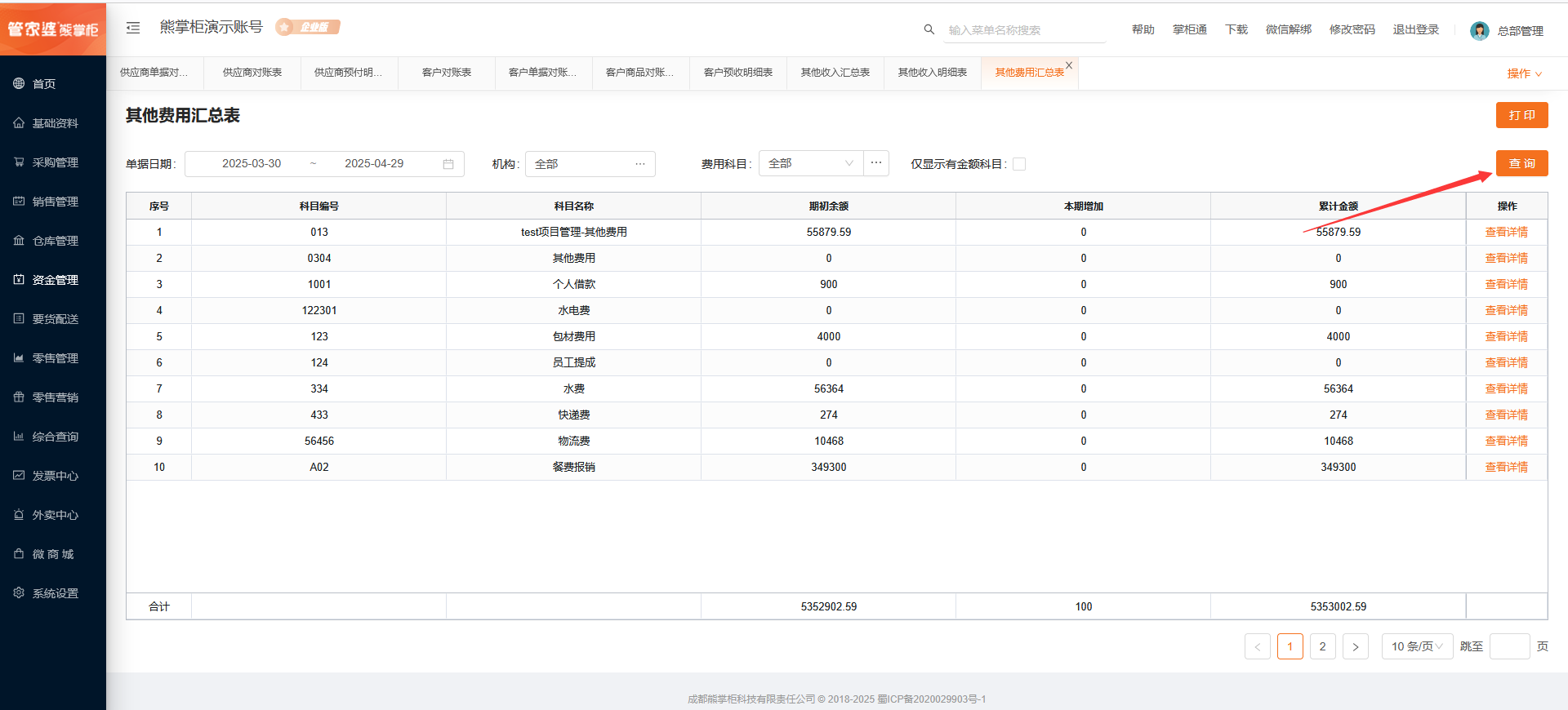Switch to the 其他收入汇总表 tab

click(x=835, y=73)
